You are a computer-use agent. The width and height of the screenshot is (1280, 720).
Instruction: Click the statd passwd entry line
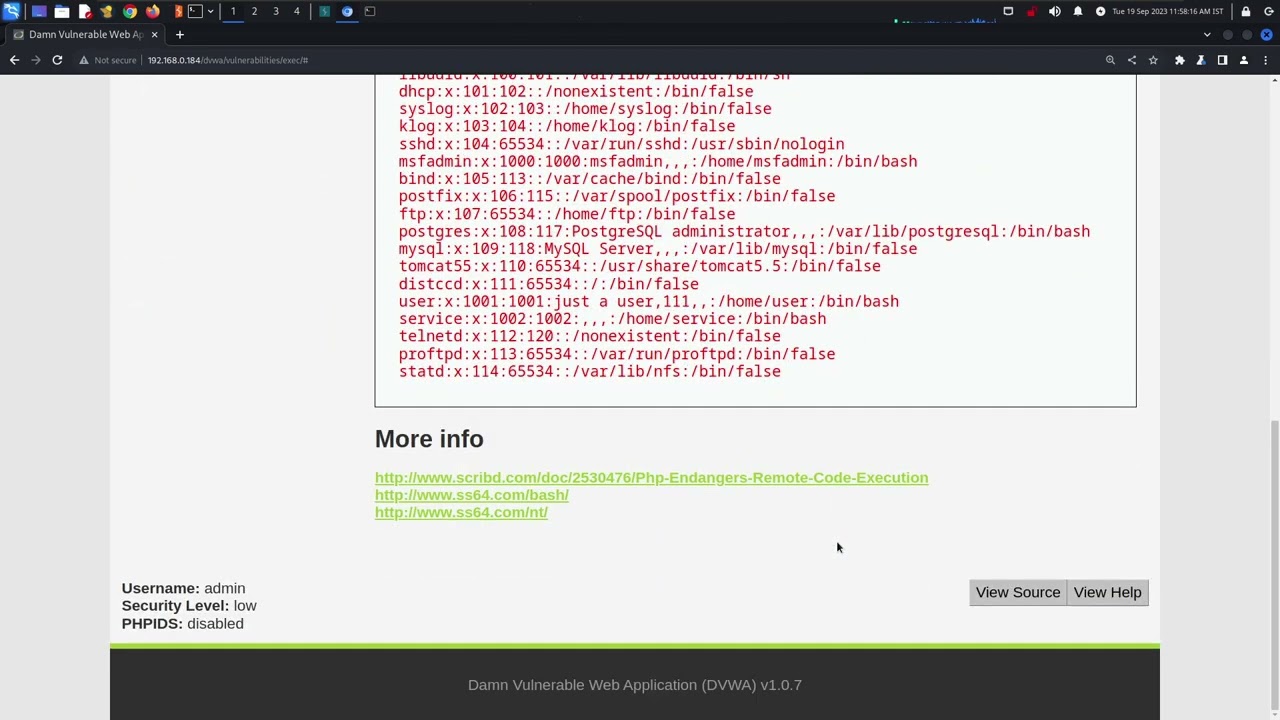[590, 371]
